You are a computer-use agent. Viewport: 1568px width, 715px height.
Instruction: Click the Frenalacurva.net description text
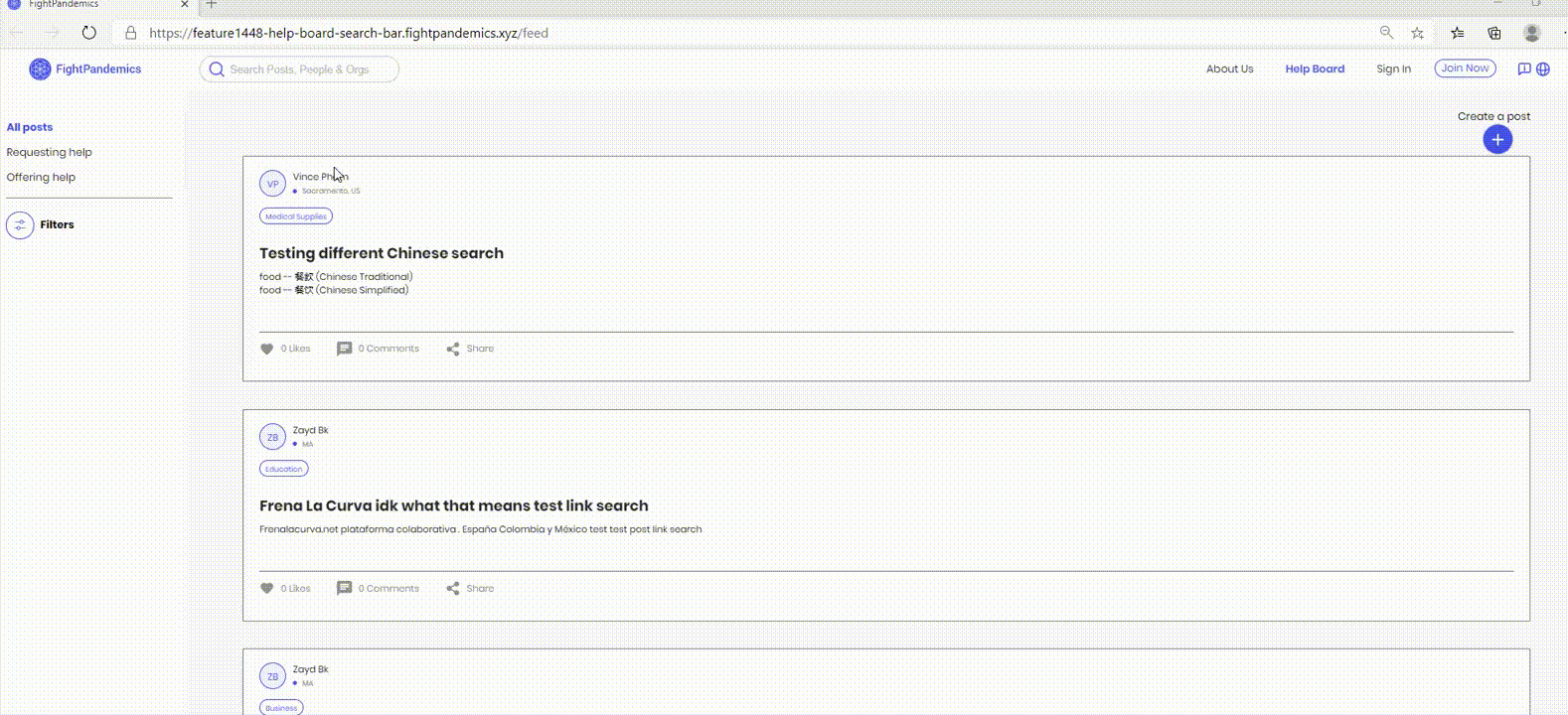pyautogui.click(x=481, y=529)
